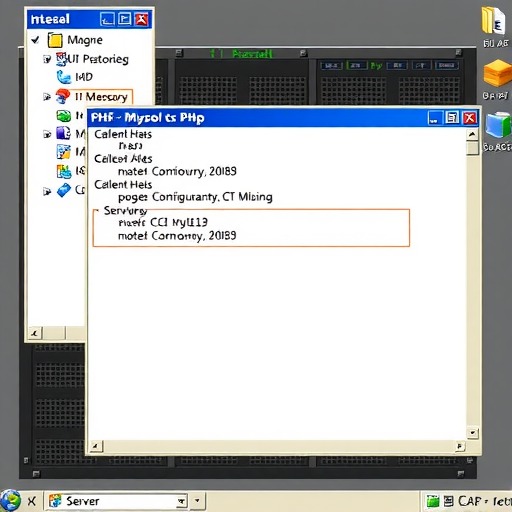
Task: Open the BU AE folder desktop icon
Action: click(x=494, y=22)
